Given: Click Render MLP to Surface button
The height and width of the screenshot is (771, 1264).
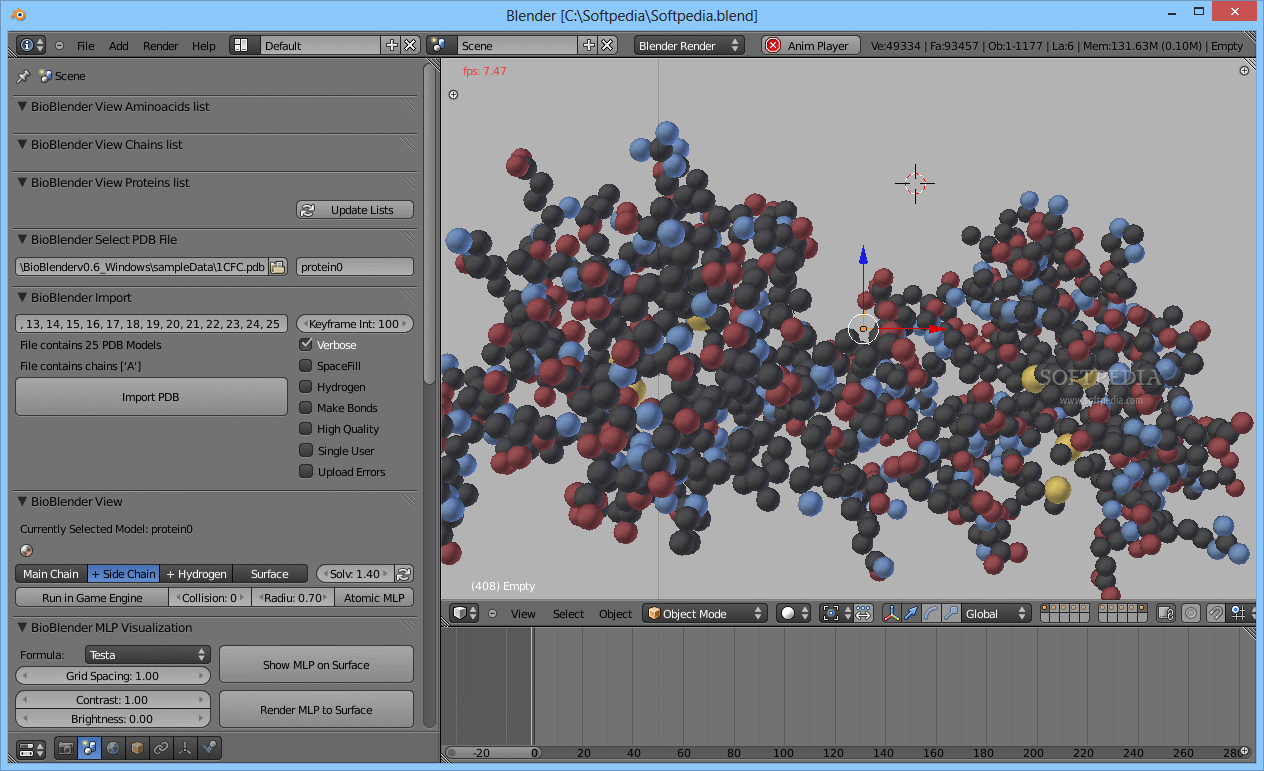Looking at the screenshot, I should [316, 709].
